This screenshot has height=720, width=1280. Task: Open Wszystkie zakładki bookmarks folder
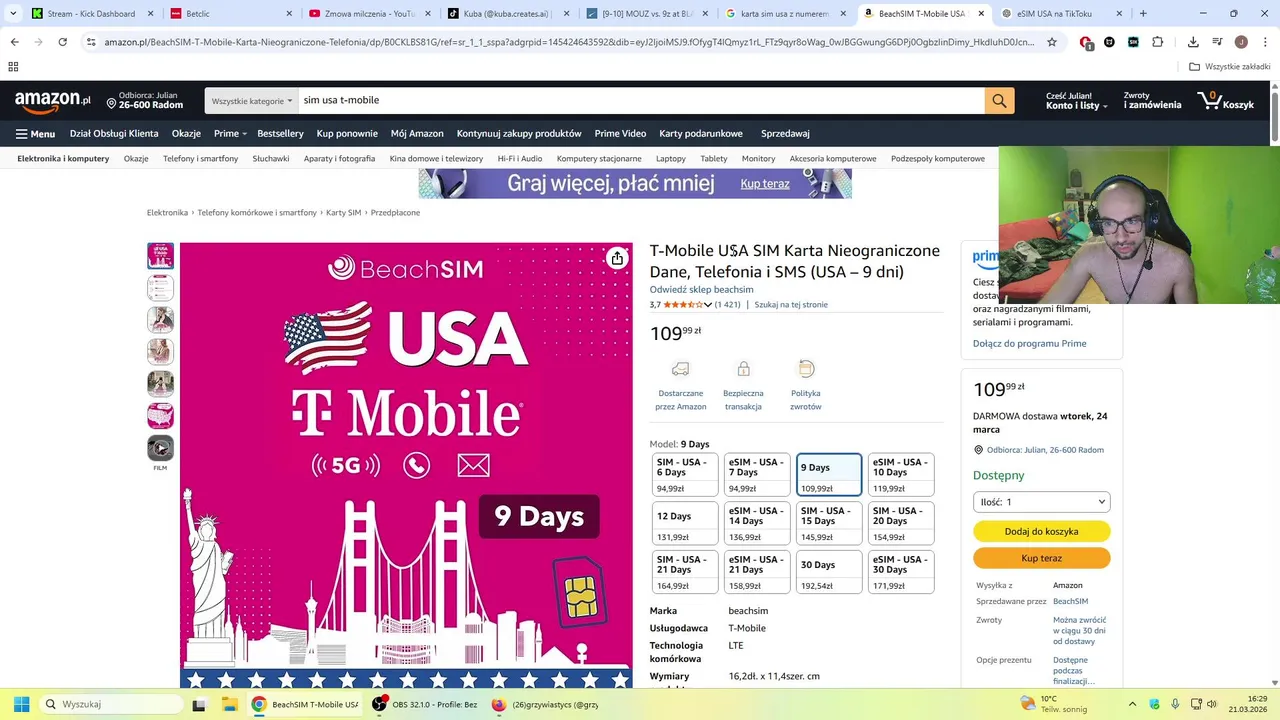click(1230, 67)
